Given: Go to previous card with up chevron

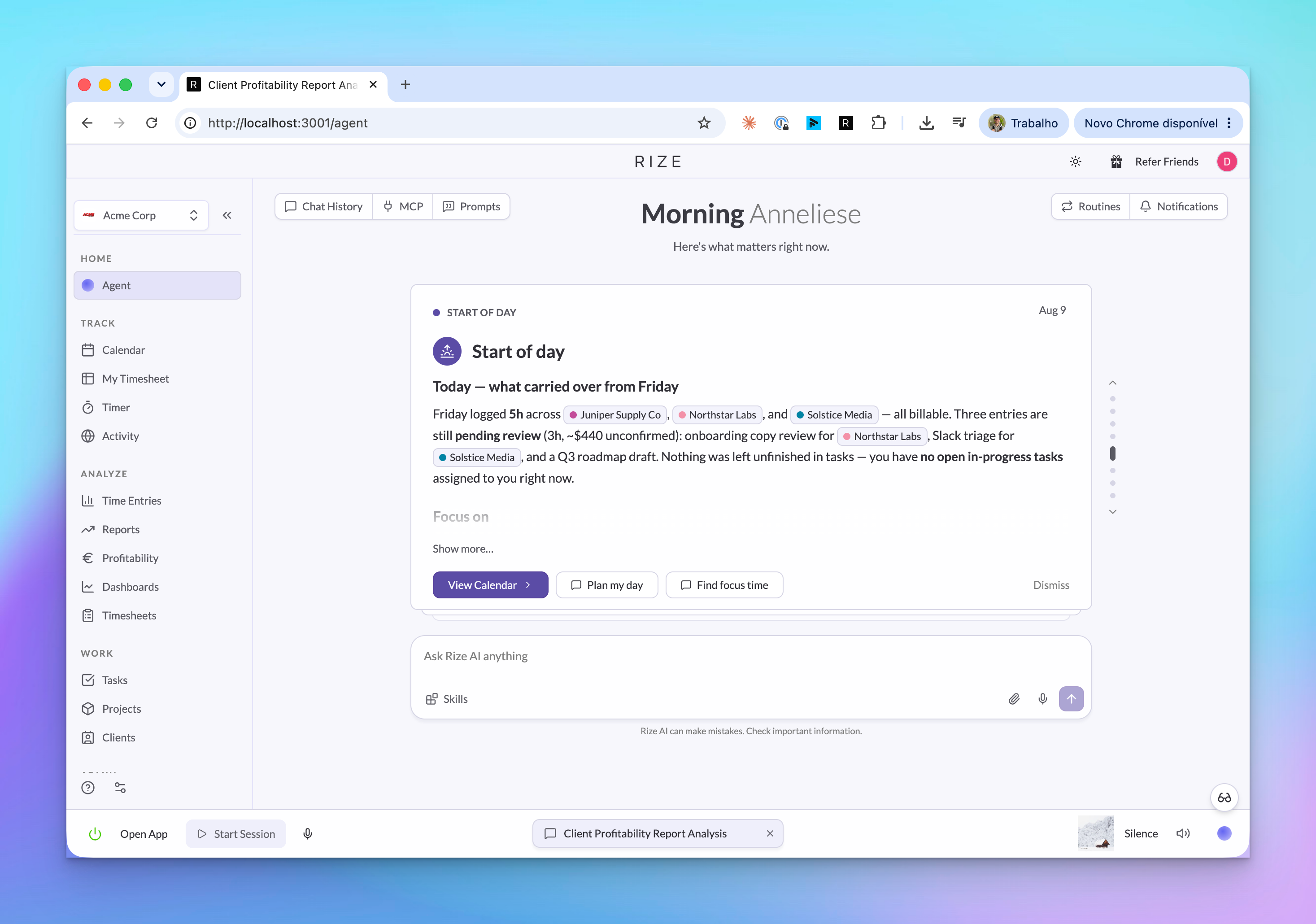Looking at the screenshot, I should [x=1112, y=382].
